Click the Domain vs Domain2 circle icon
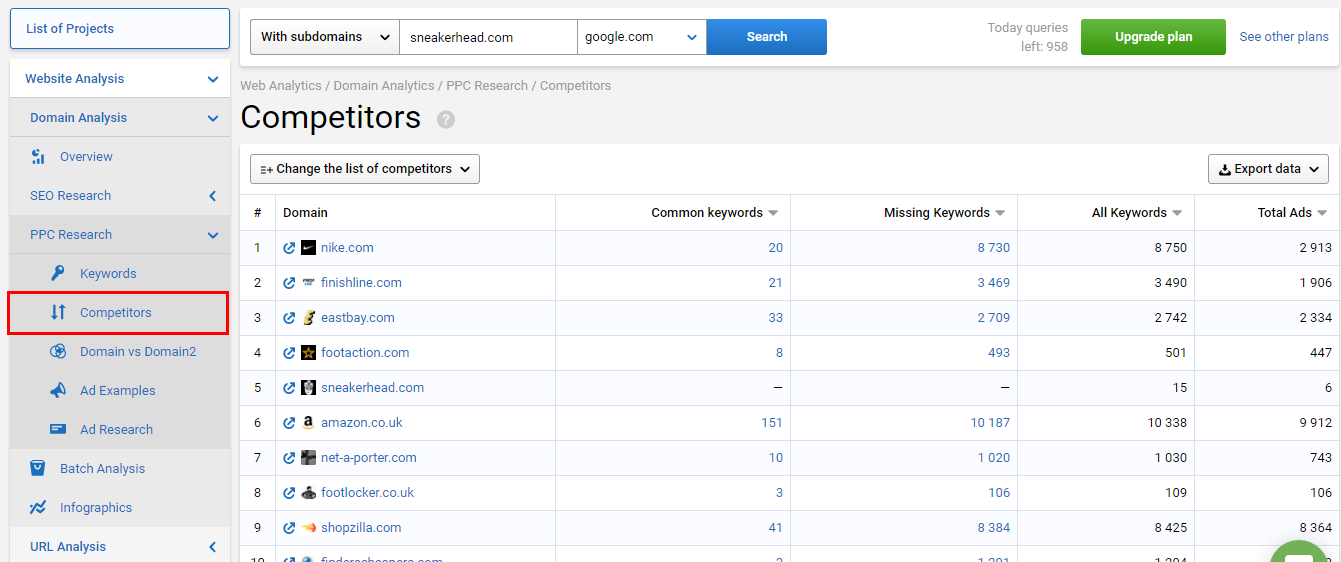The image size is (1341, 562). click(x=58, y=352)
